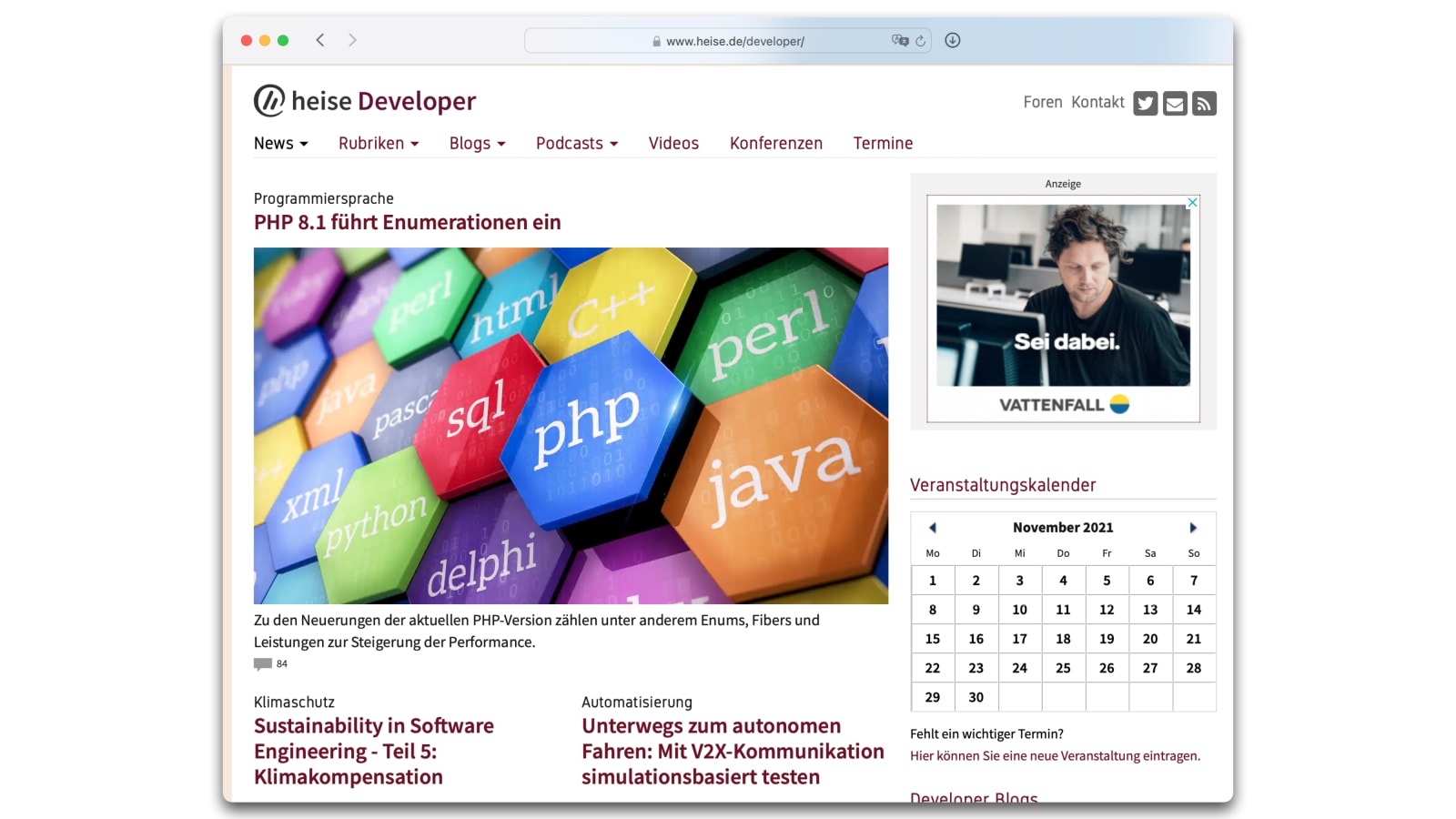This screenshot has width=1456, height=819.
Task: Open the Foren link
Action: [1043, 102]
